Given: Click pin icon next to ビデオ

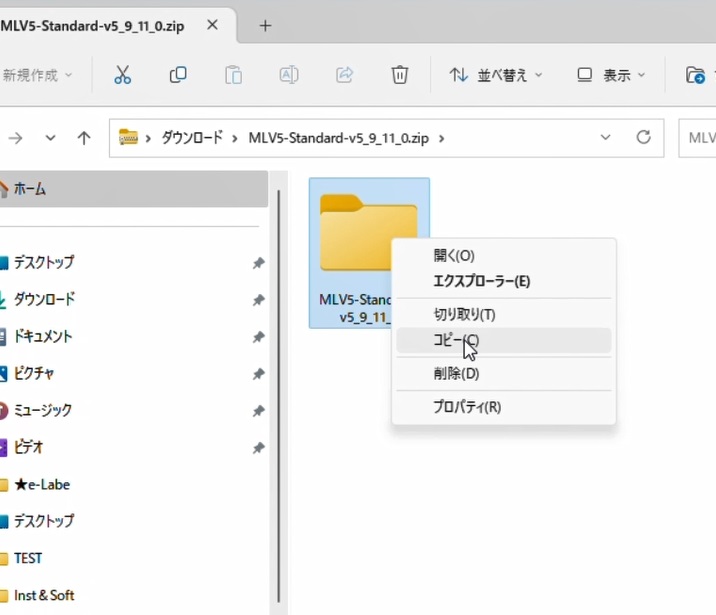Looking at the screenshot, I should [259, 447].
